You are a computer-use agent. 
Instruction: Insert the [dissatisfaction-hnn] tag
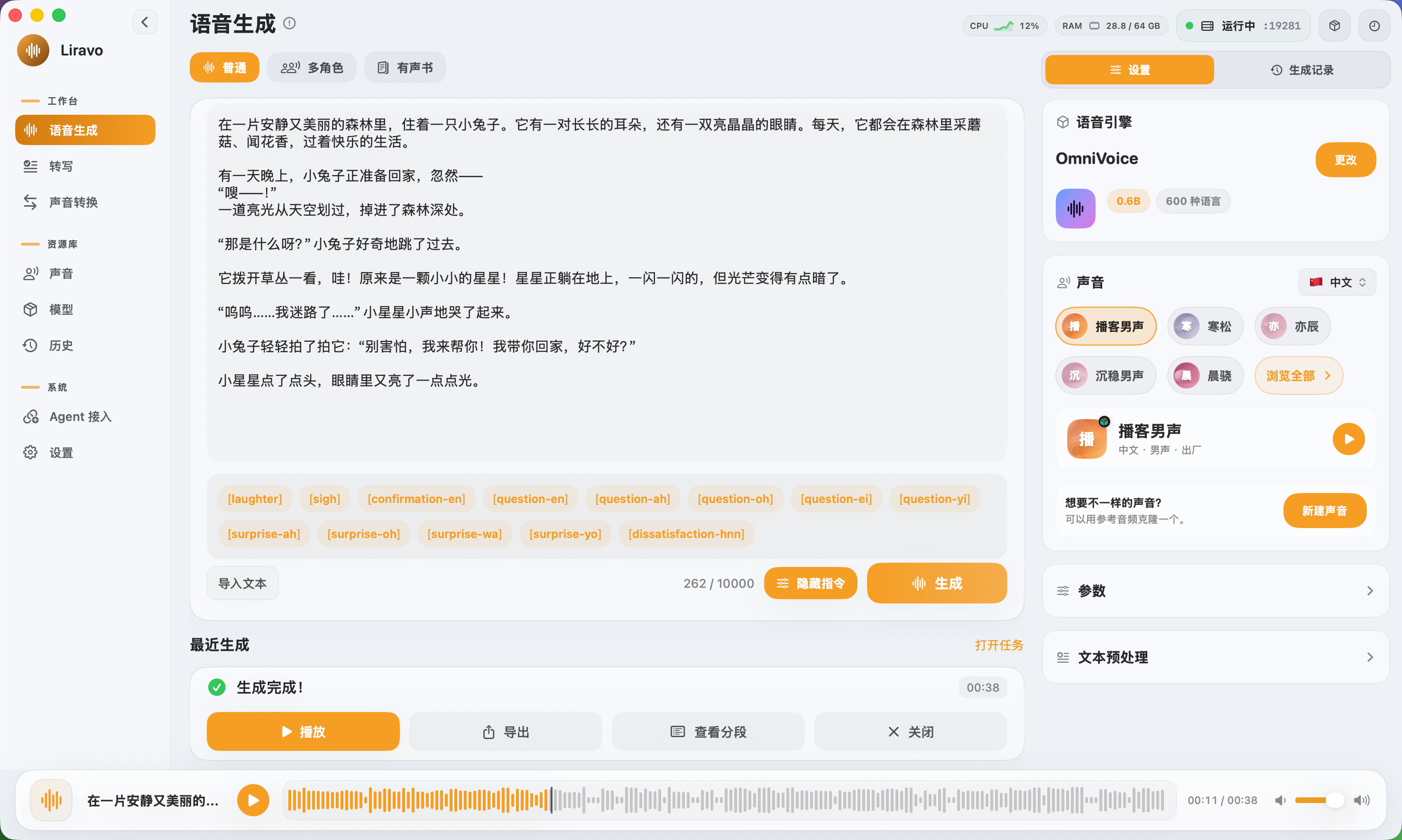coord(686,534)
